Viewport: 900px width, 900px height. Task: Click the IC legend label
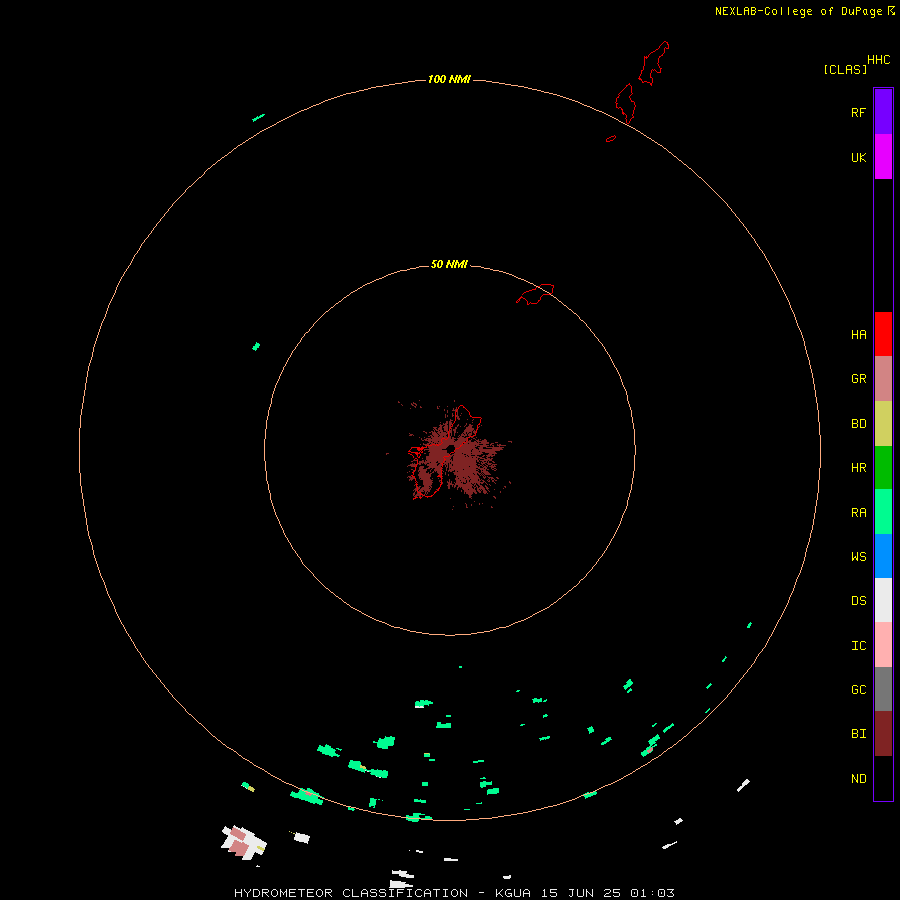(x=858, y=646)
